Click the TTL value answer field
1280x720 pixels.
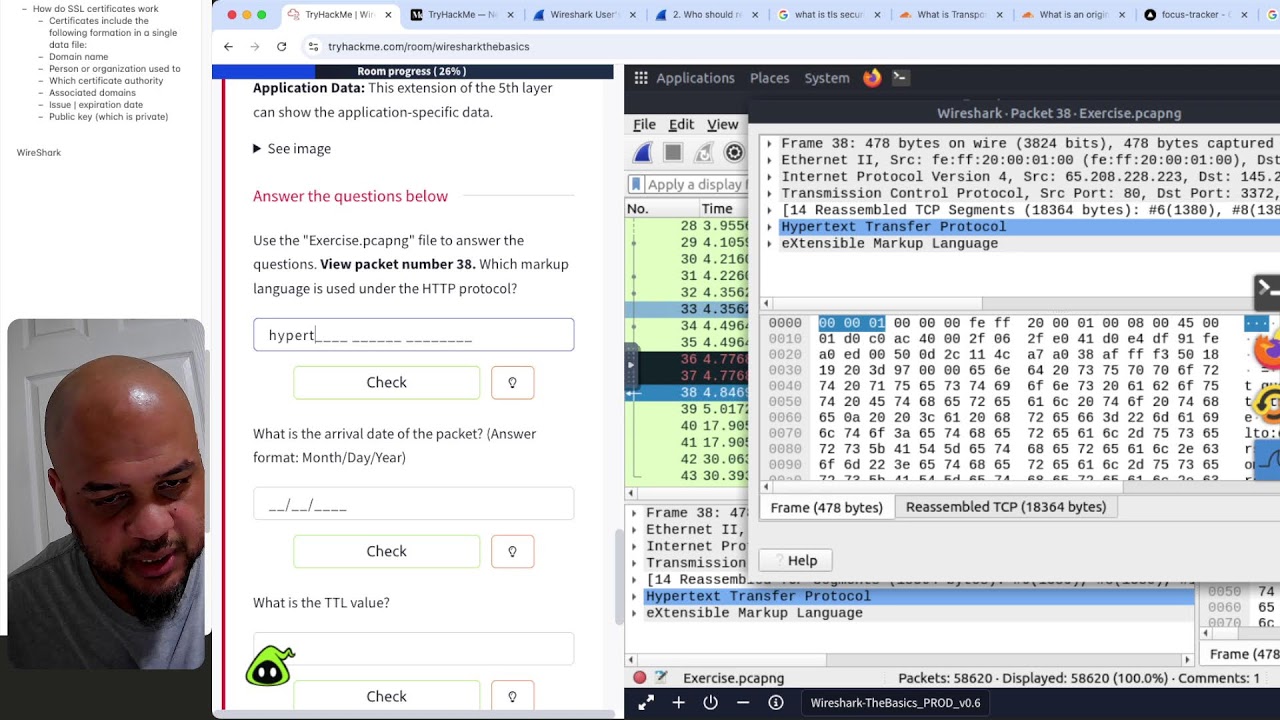coord(414,649)
